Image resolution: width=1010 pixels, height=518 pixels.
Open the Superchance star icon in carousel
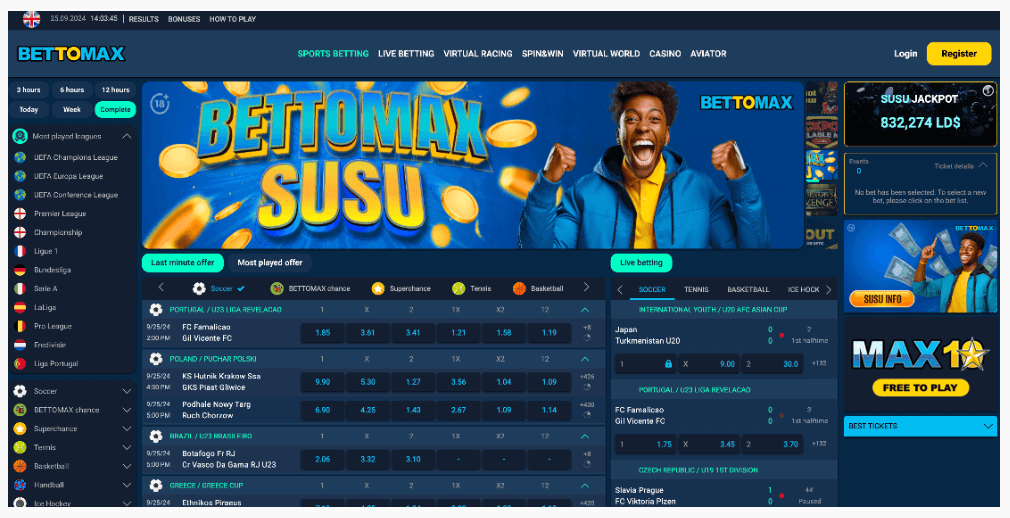pyautogui.click(x=378, y=288)
